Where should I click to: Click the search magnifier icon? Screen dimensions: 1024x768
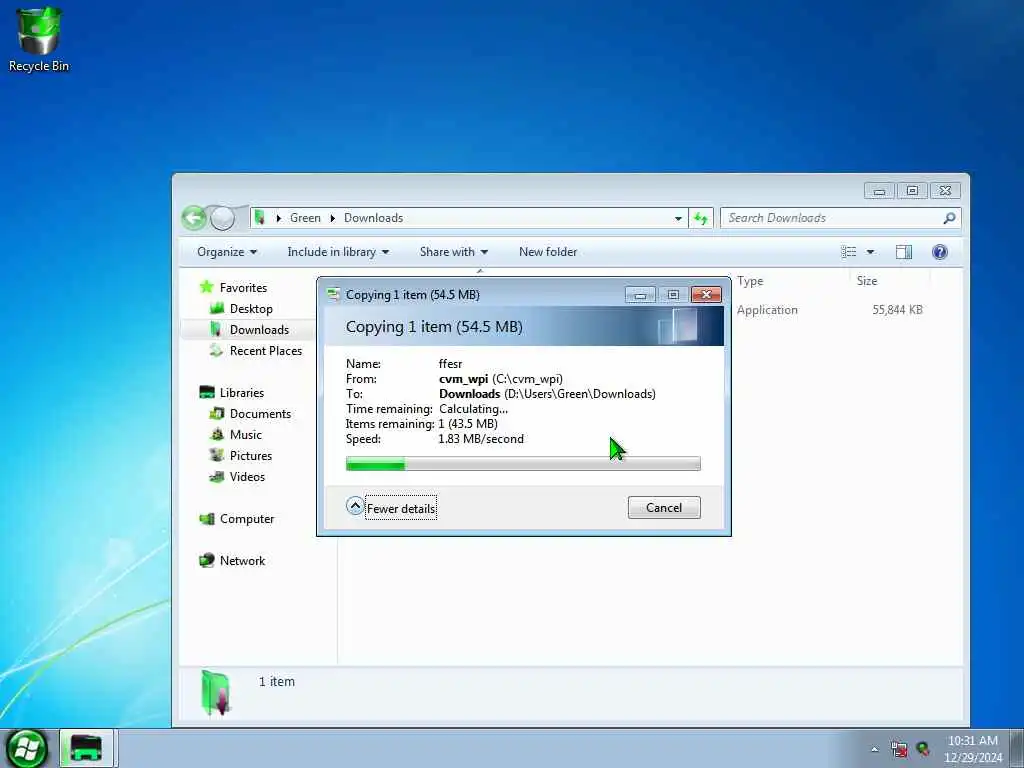(949, 218)
